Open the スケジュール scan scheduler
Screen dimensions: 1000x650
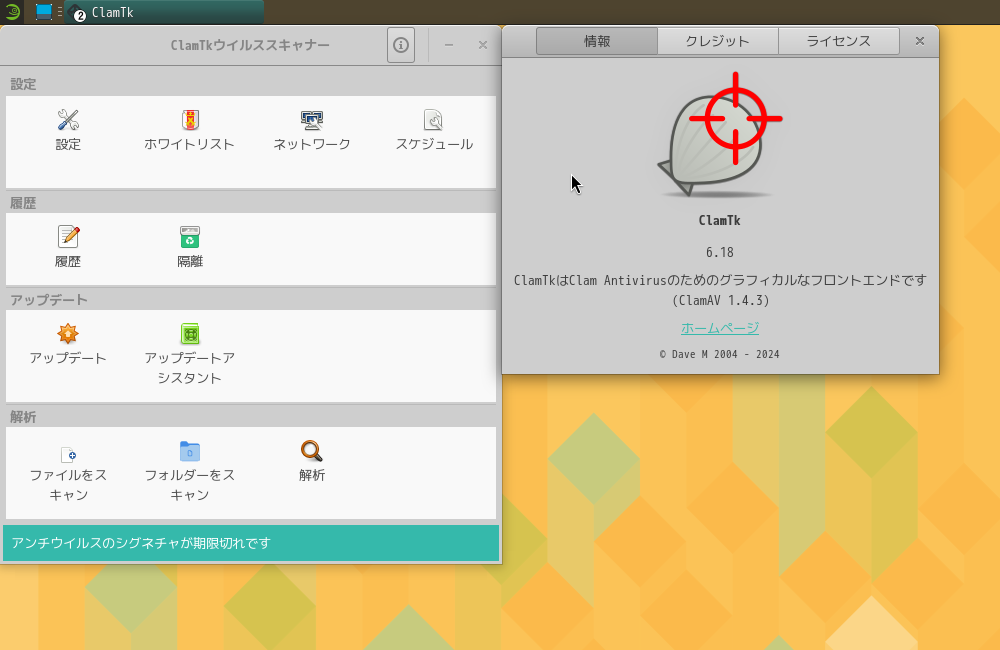433,130
